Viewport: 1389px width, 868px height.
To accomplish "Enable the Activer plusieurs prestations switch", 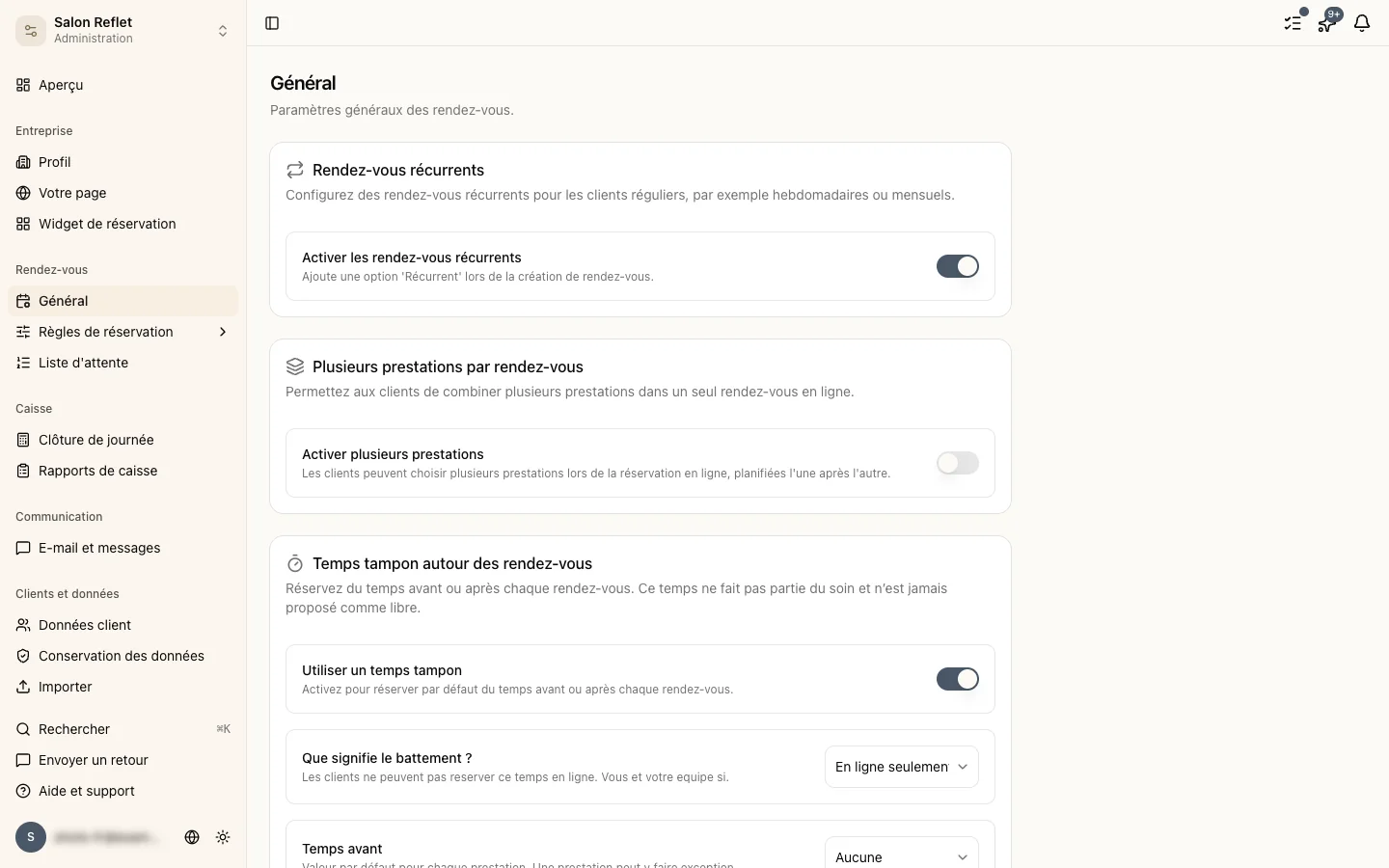I will click(x=958, y=463).
